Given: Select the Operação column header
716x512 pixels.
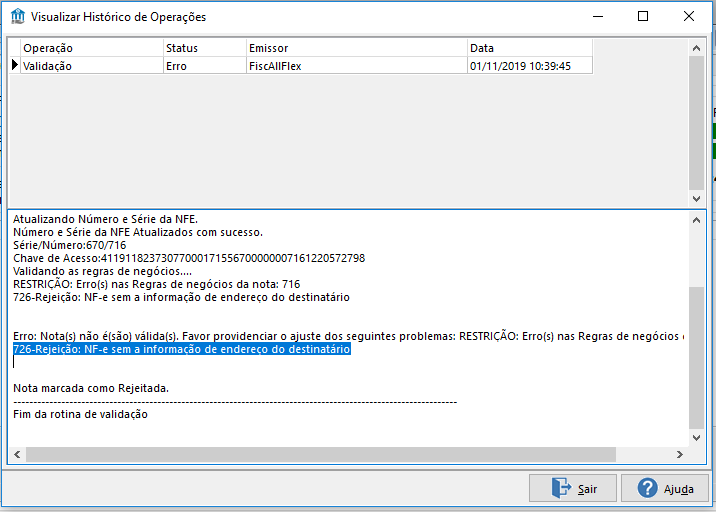Looking at the screenshot, I should 92,48.
